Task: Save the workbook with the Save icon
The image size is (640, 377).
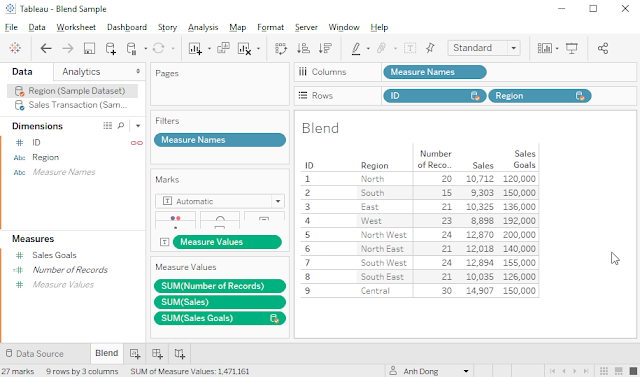Action: point(89,48)
